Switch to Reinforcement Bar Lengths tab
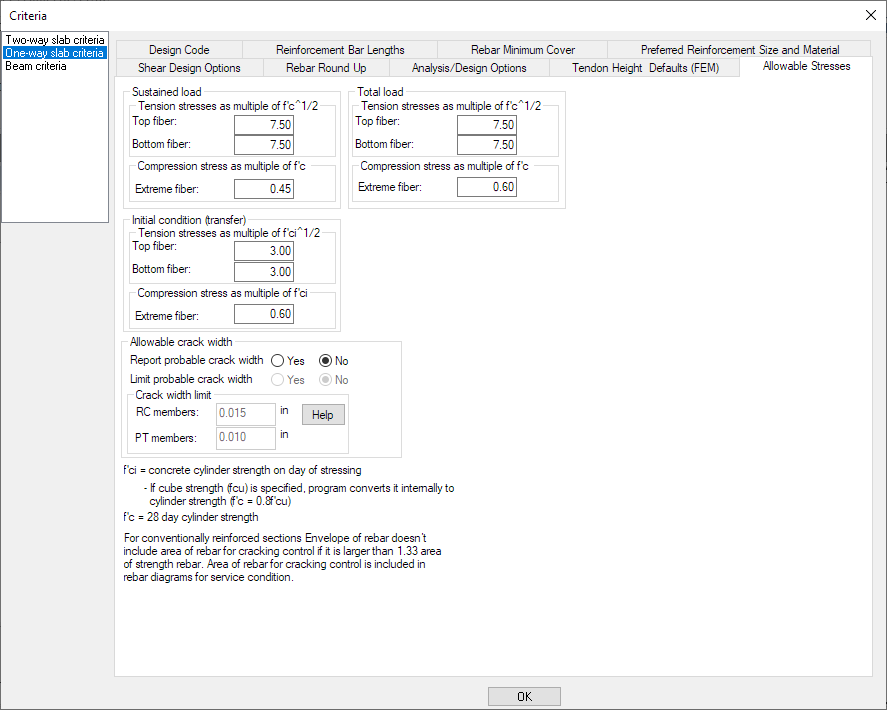 coord(340,49)
